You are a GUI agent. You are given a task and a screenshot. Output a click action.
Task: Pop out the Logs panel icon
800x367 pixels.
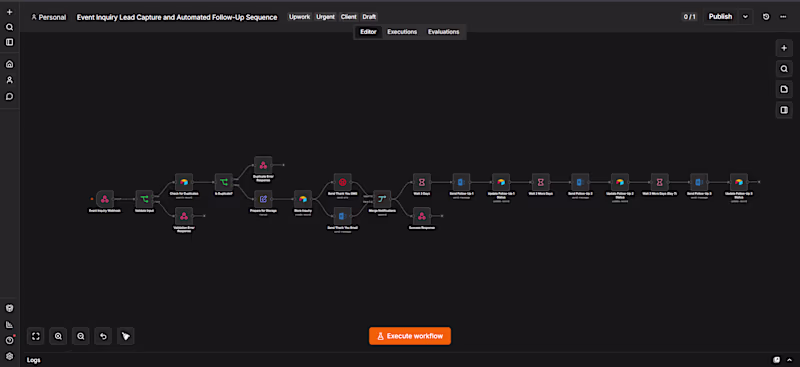click(777, 360)
